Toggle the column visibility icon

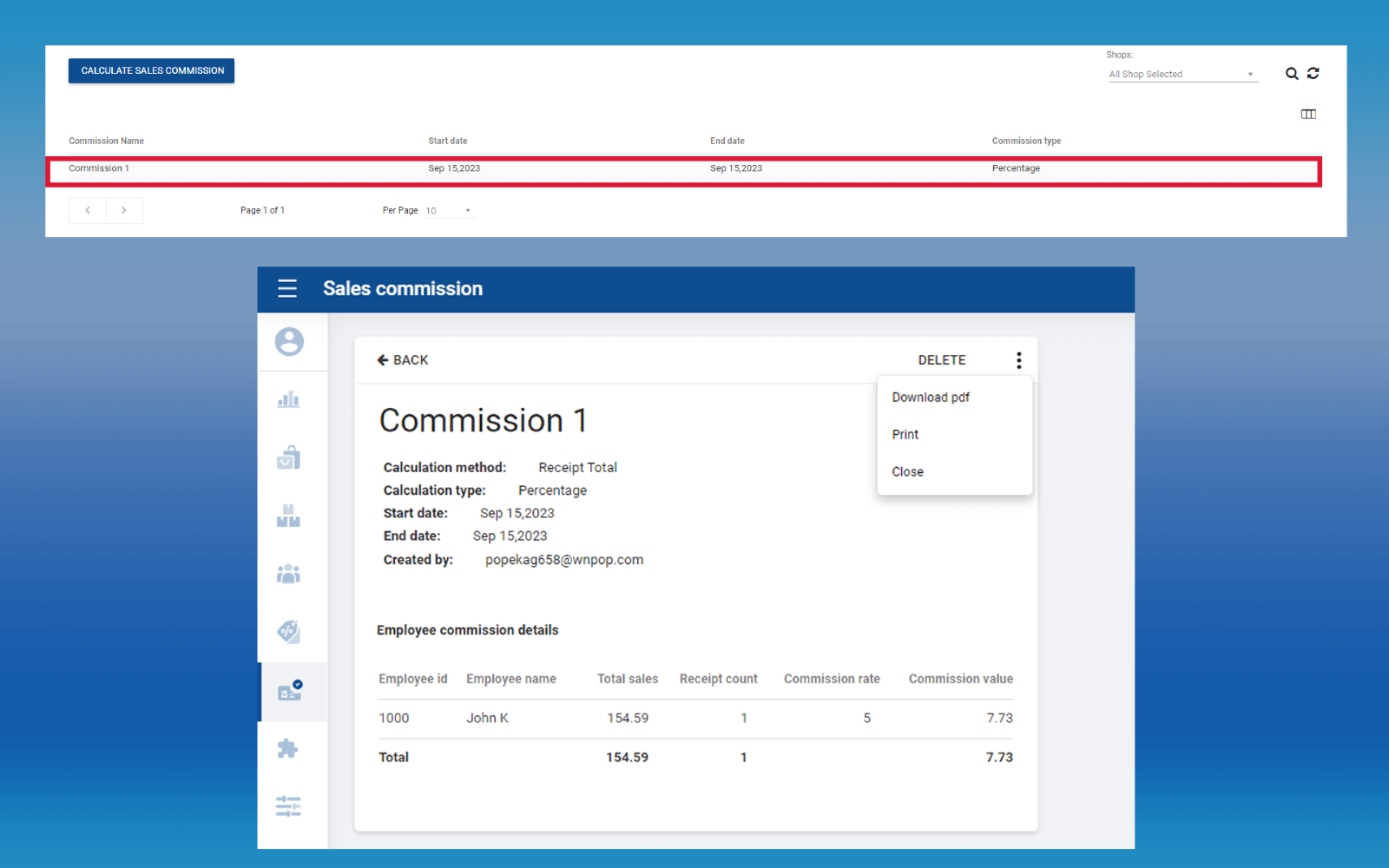pos(1308,115)
